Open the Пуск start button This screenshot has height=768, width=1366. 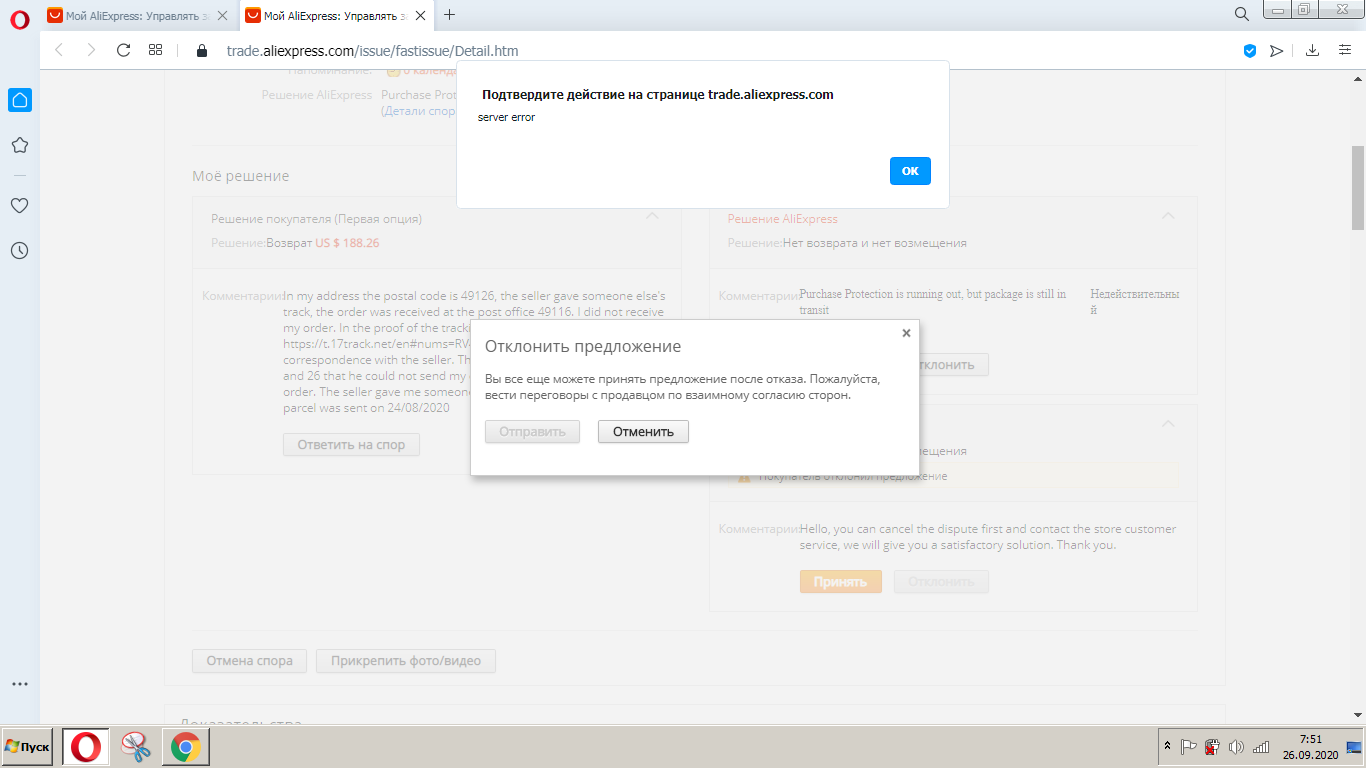pos(28,747)
